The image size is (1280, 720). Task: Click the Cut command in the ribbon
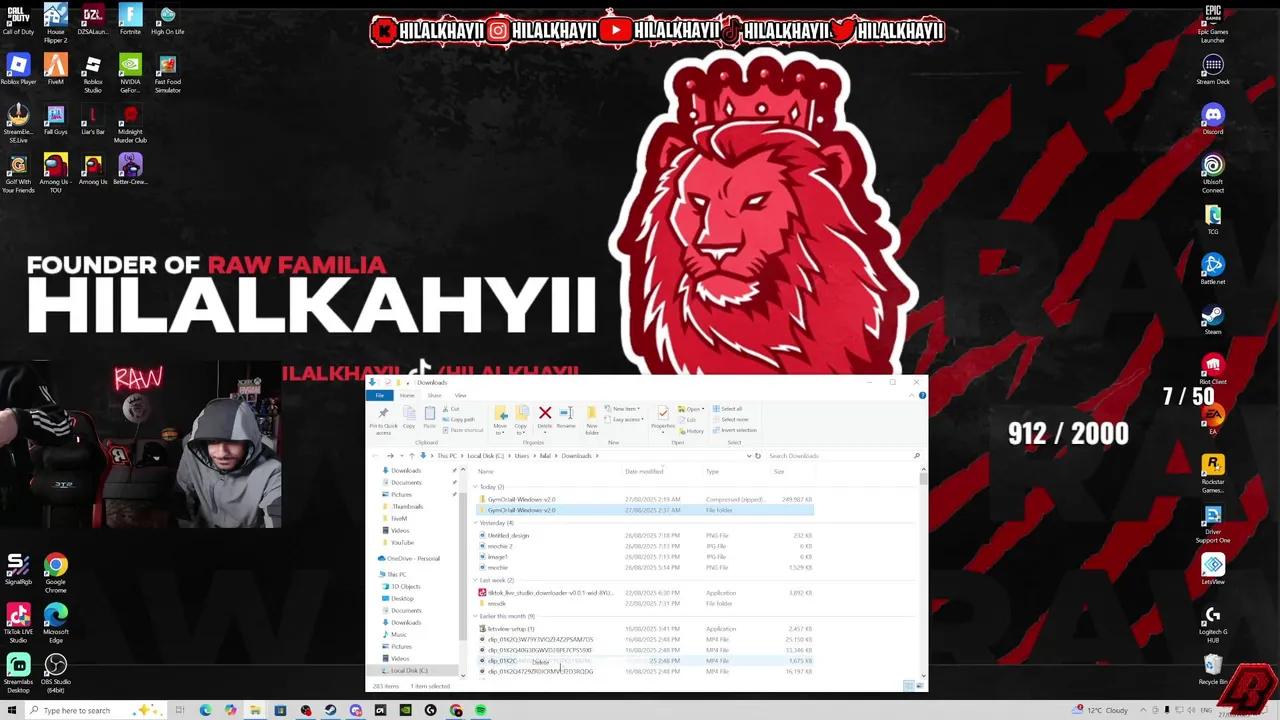tap(451, 409)
